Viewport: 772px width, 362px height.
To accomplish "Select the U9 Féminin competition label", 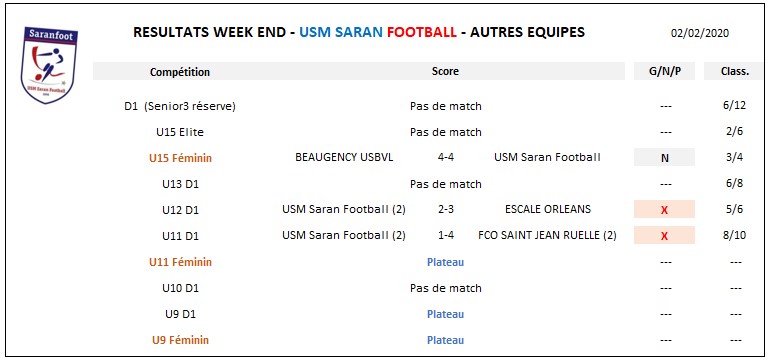I will click(180, 340).
